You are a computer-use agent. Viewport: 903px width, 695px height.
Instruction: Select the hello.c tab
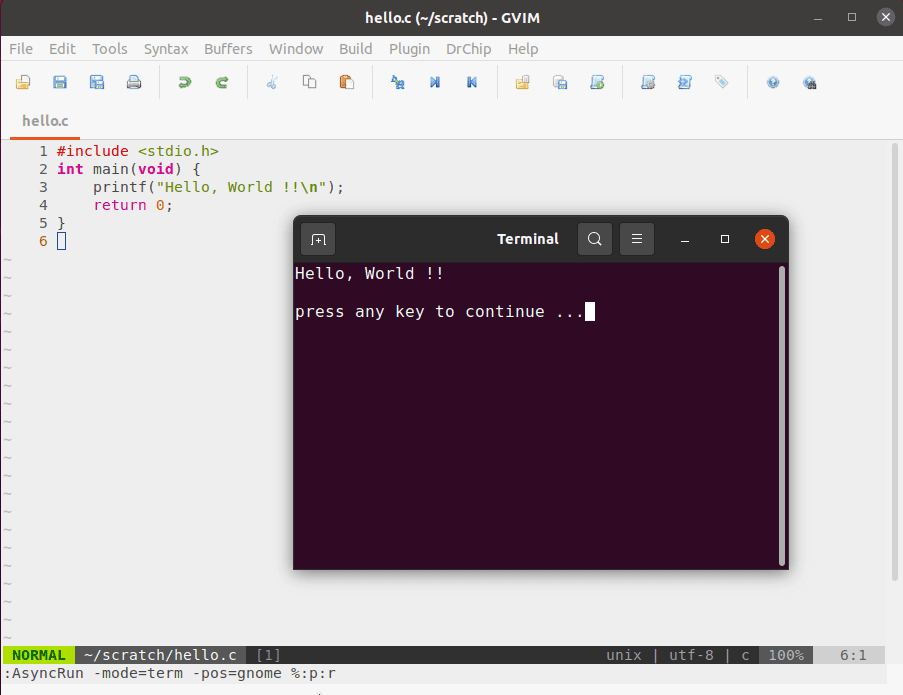click(x=44, y=120)
